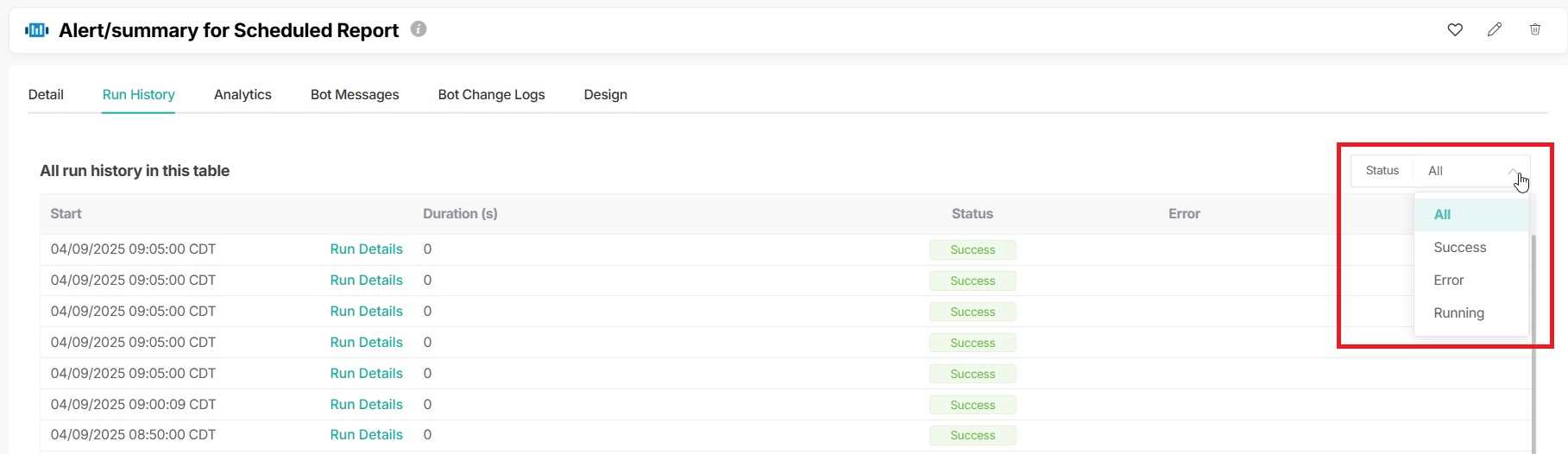Click the pencil edit icon
Screen dimensions: 1568x454
[x=1495, y=30]
